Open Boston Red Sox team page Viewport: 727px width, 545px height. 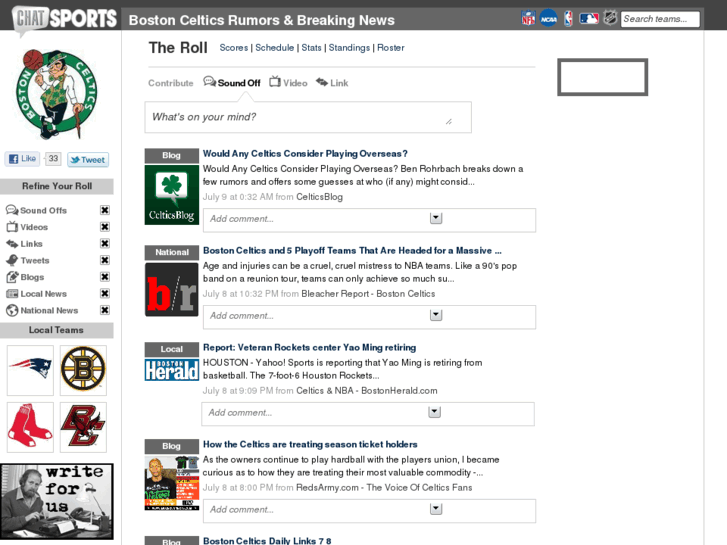point(30,427)
